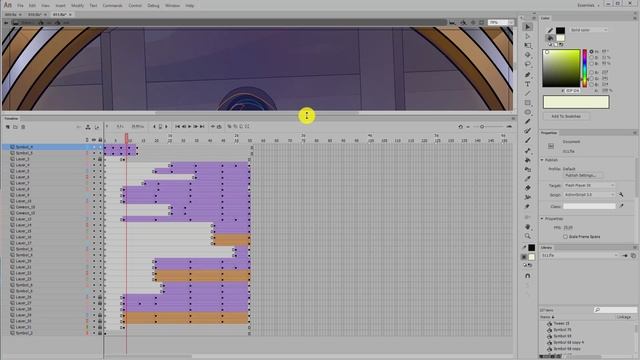Step forward one frame
The width and height of the screenshot is (640, 360).
(x=196, y=127)
